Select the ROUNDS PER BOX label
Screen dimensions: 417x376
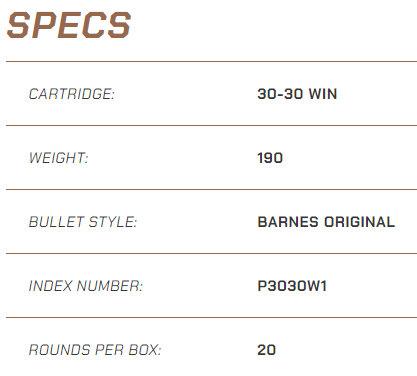(x=95, y=350)
